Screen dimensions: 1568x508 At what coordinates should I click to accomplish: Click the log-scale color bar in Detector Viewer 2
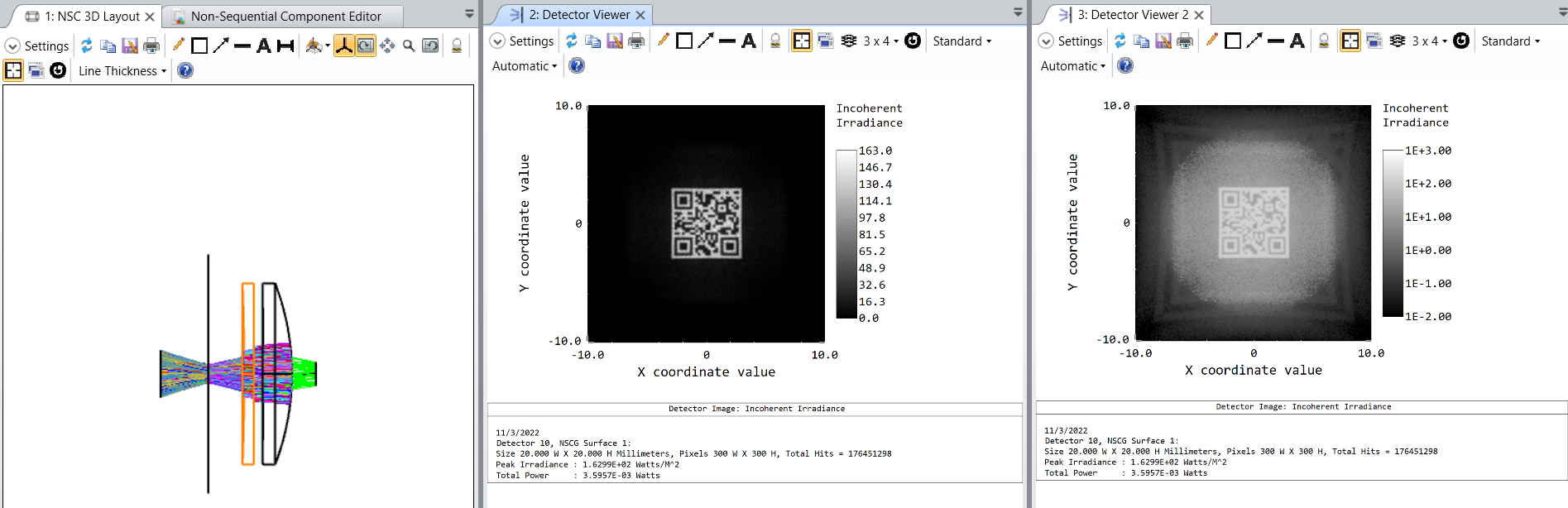pos(1393,233)
